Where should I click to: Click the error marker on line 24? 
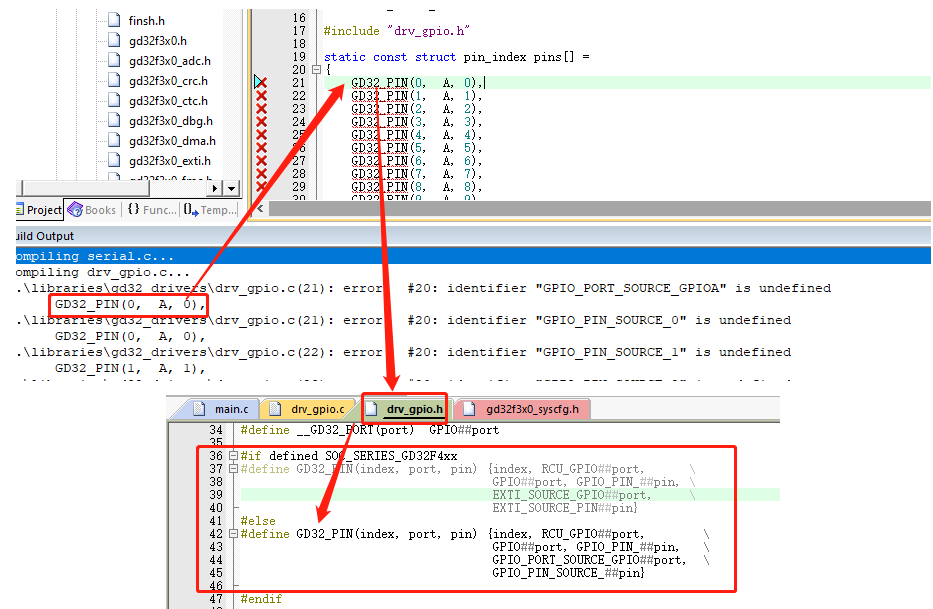[x=261, y=122]
